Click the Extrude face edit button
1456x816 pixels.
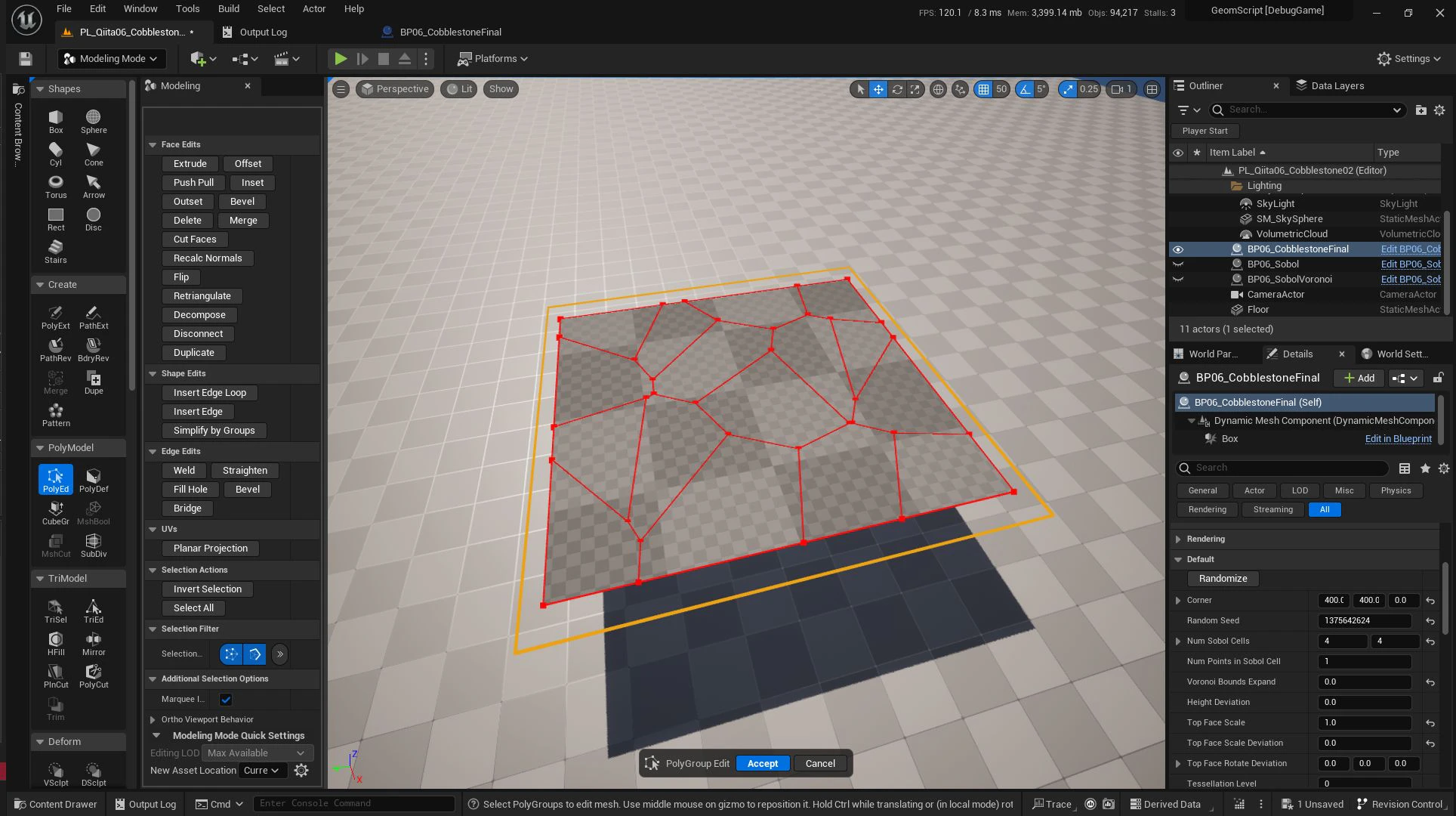point(190,164)
